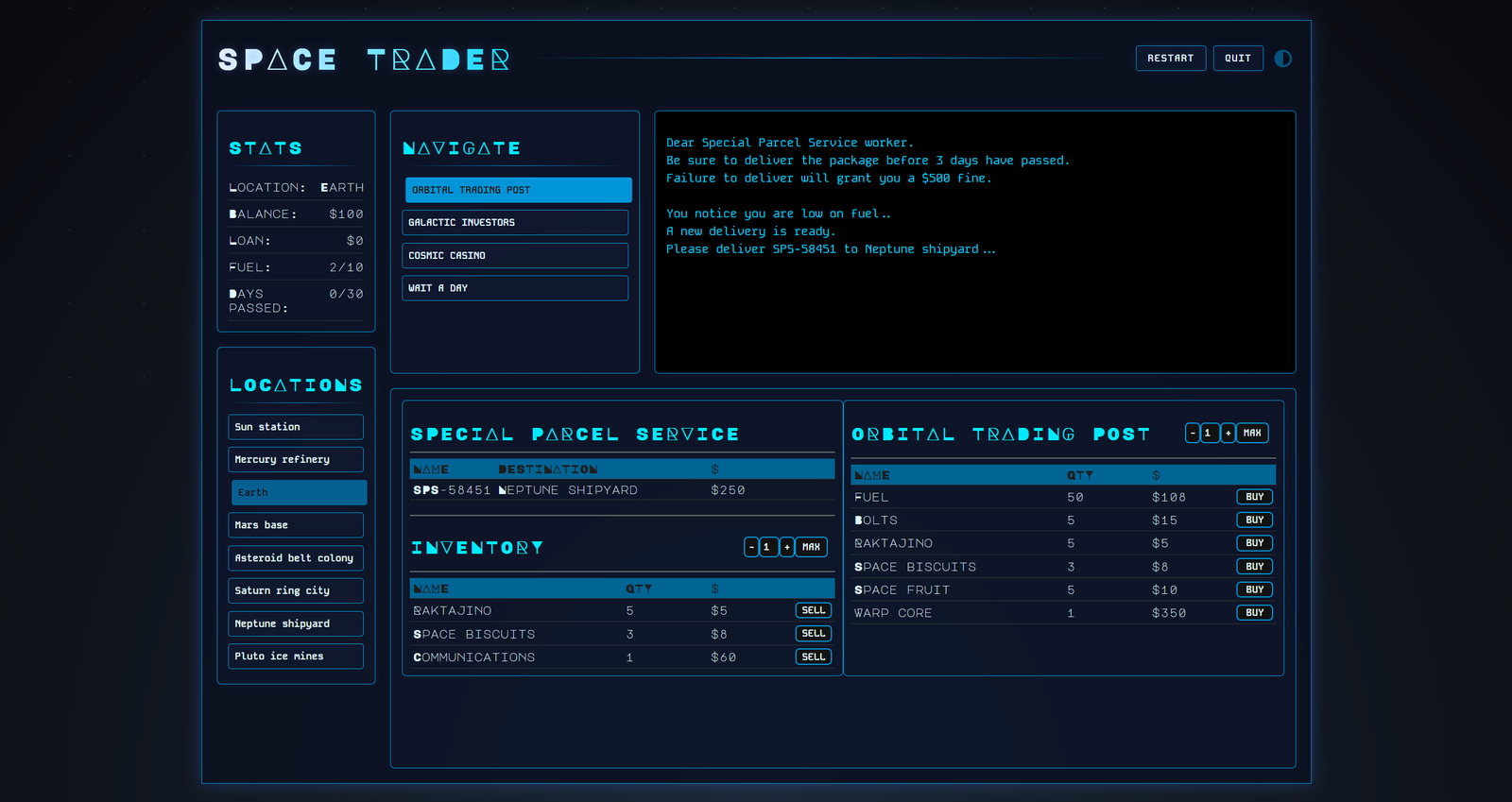This screenshot has width=1512, height=802.
Task: Increase inventory sell quantity with plus
Action: tap(787, 547)
